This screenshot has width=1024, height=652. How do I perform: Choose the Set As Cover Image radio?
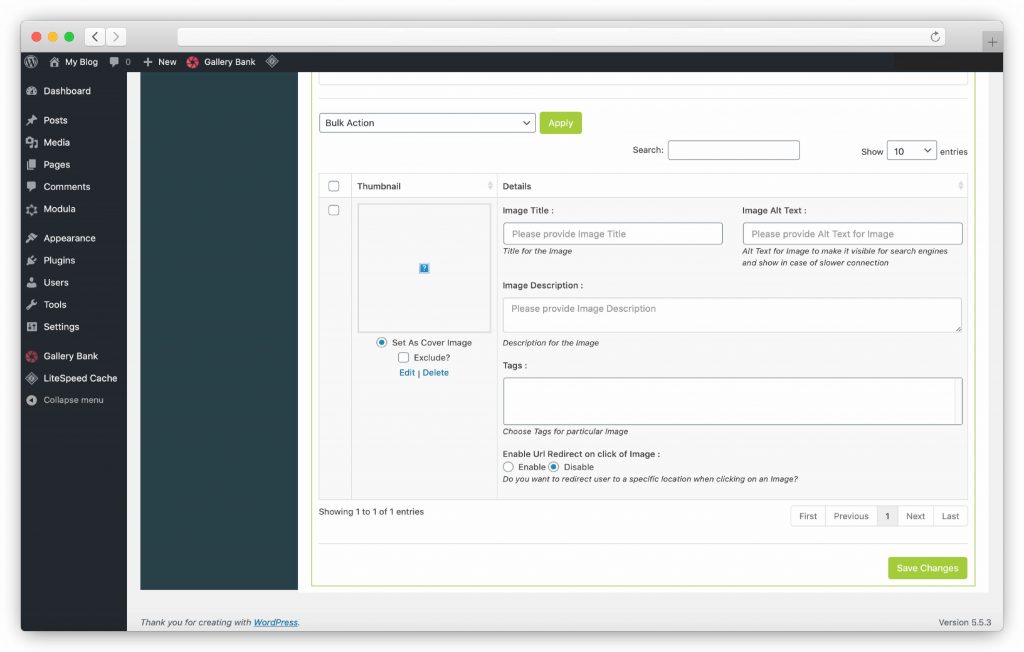click(382, 342)
